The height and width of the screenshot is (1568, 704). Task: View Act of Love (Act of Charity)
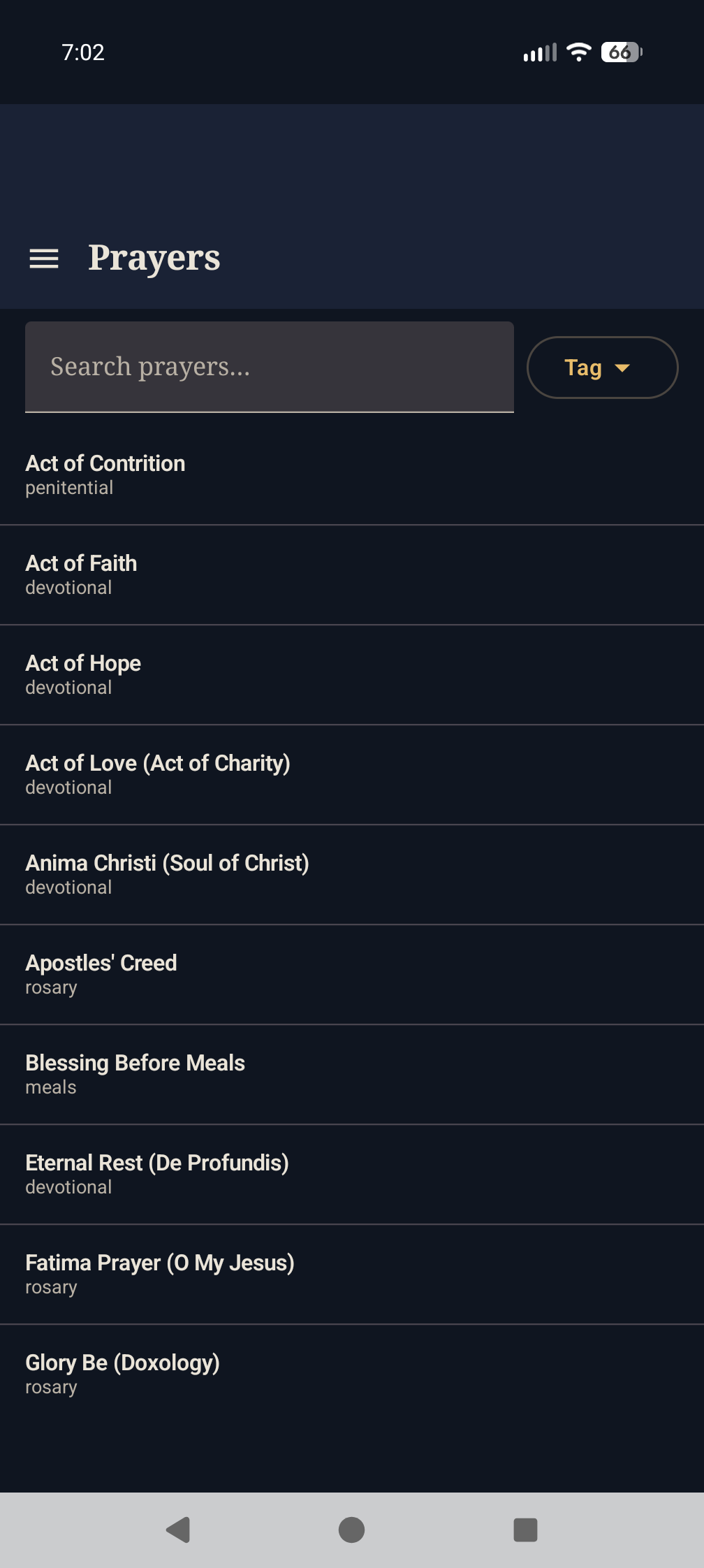pyautogui.click(x=158, y=774)
